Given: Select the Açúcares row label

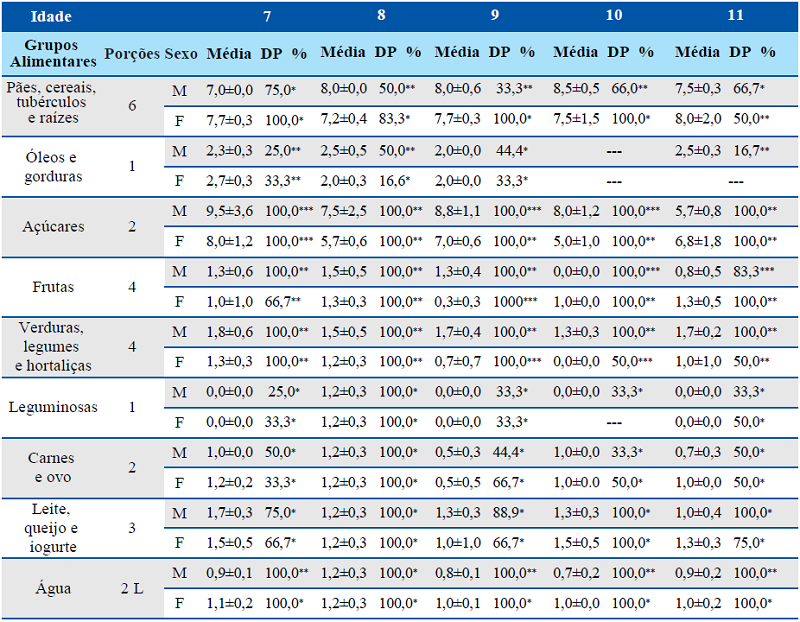Looking at the screenshot, I should click(x=51, y=227).
